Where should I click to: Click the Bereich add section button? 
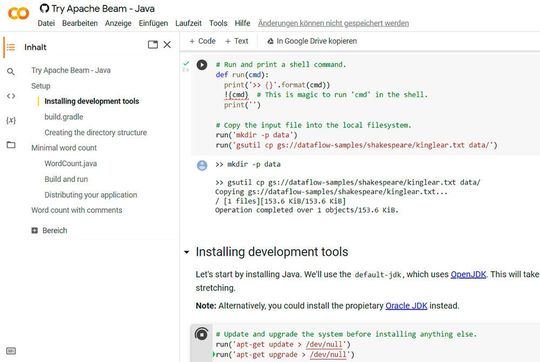(49, 230)
